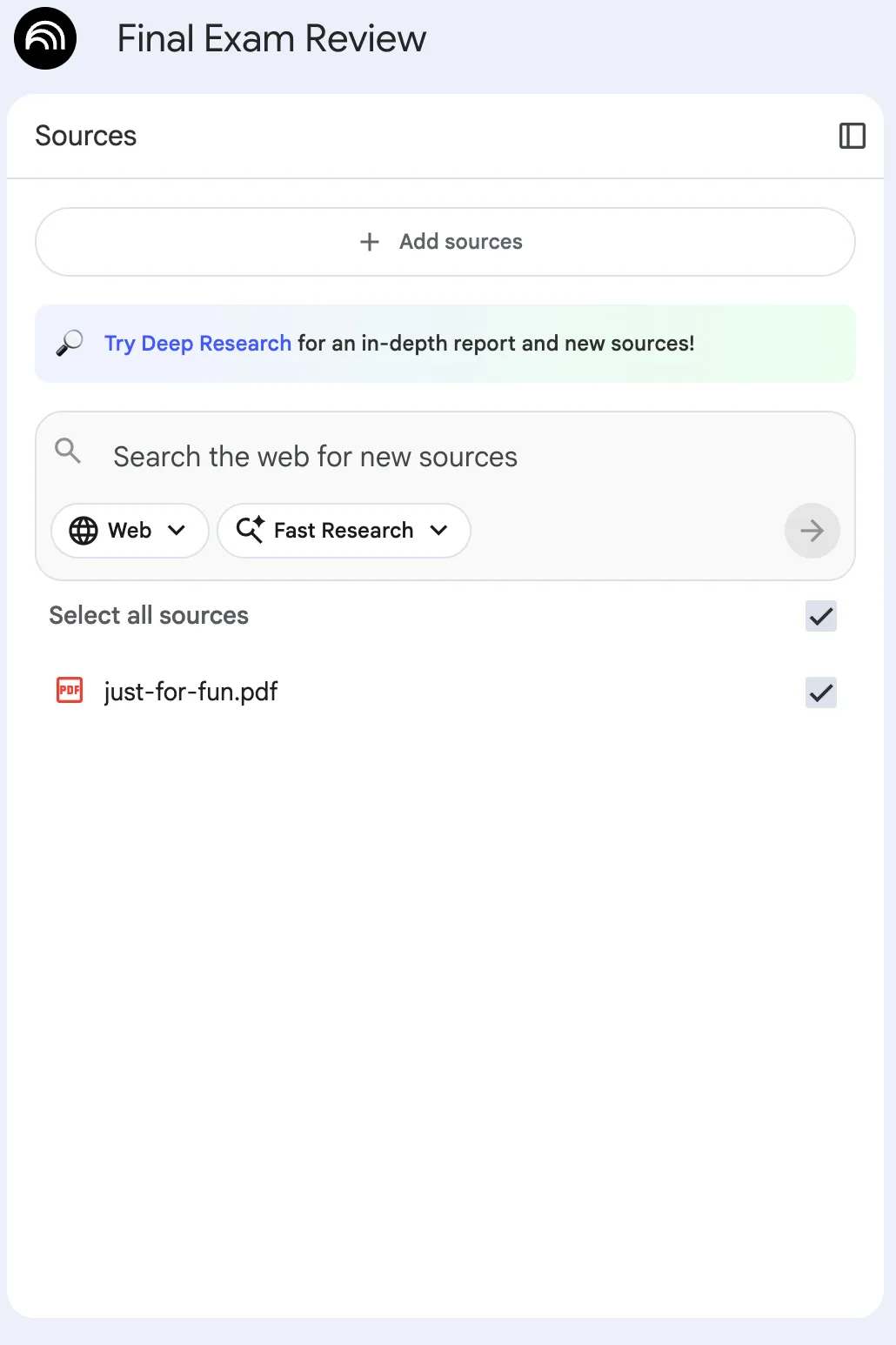Click the plus icon inside Add sources
Viewport: 896px width, 1345px height.
point(369,242)
